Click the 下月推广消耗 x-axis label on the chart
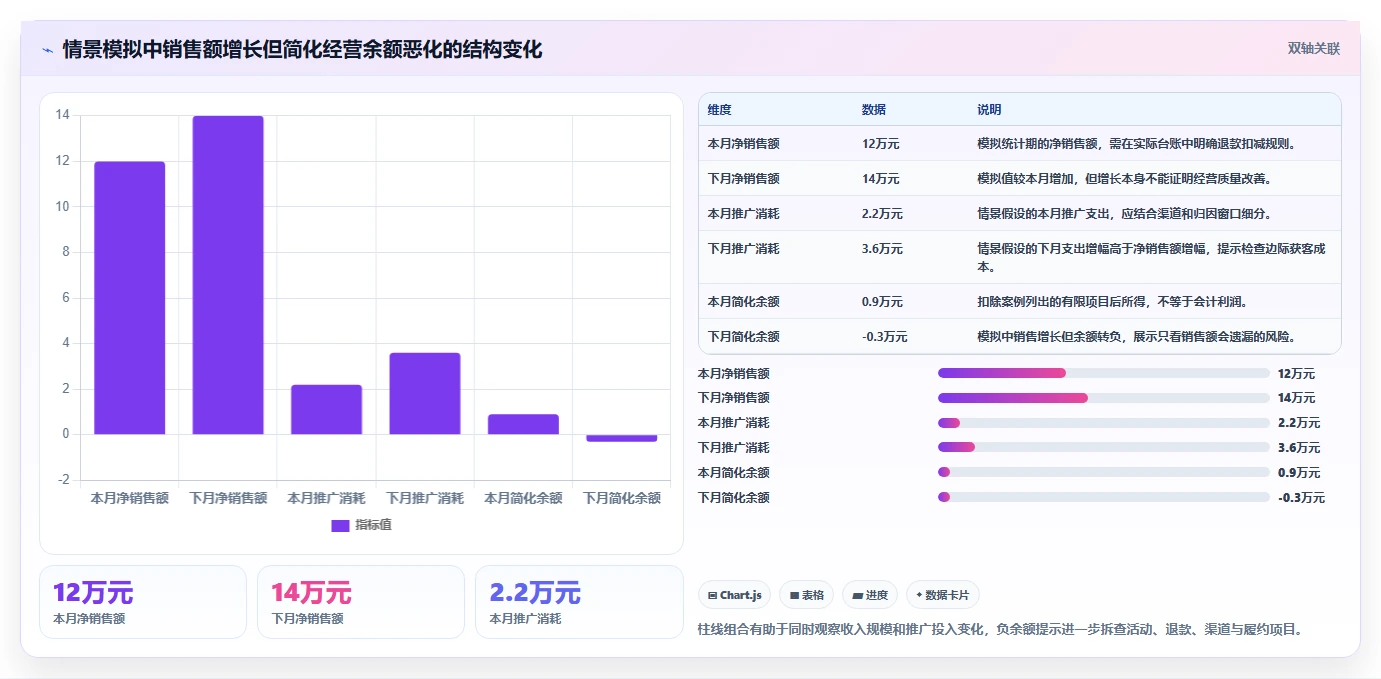1381x679 pixels. 425,498
